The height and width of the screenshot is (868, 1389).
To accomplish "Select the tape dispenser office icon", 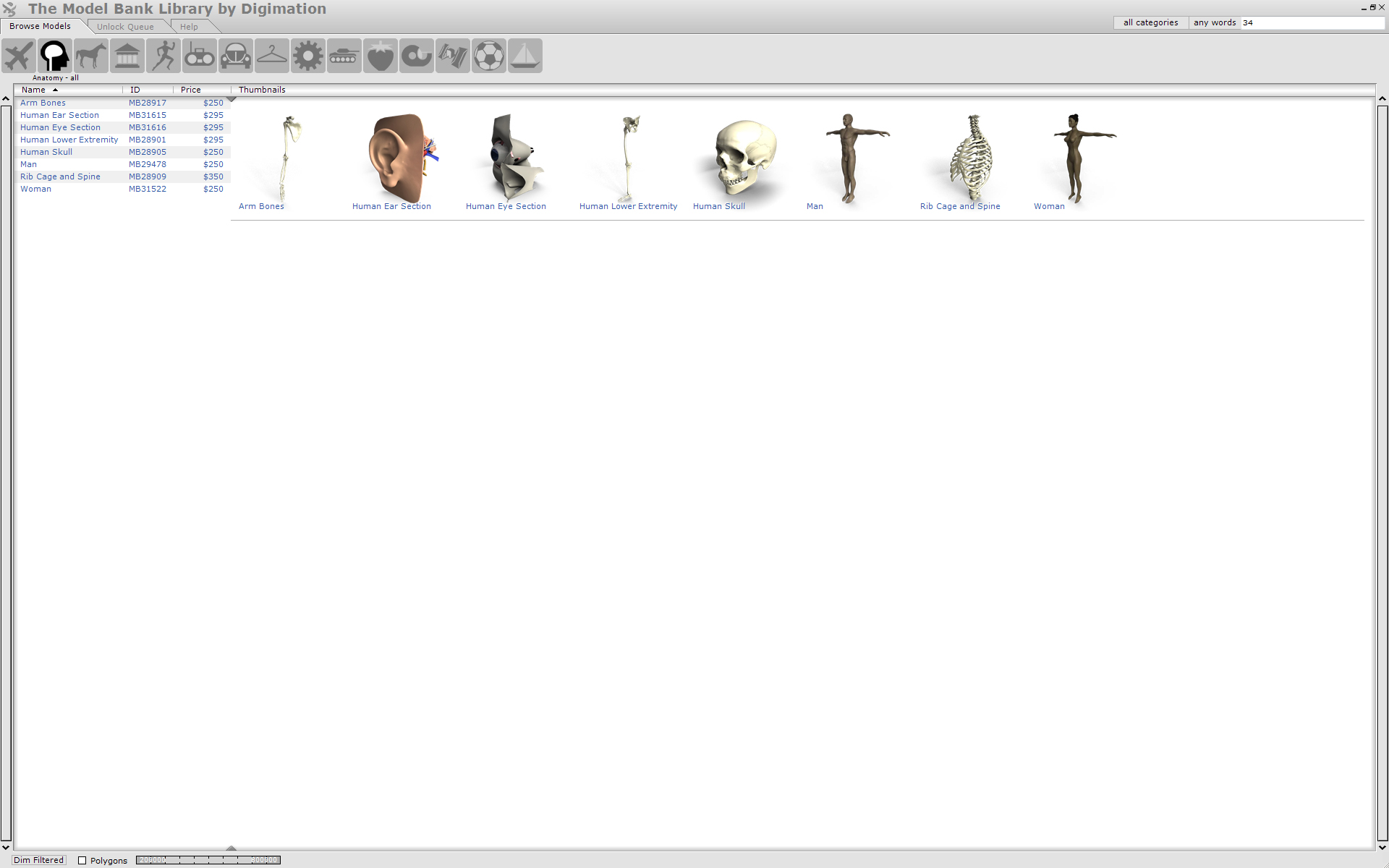I will pos(417,56).
